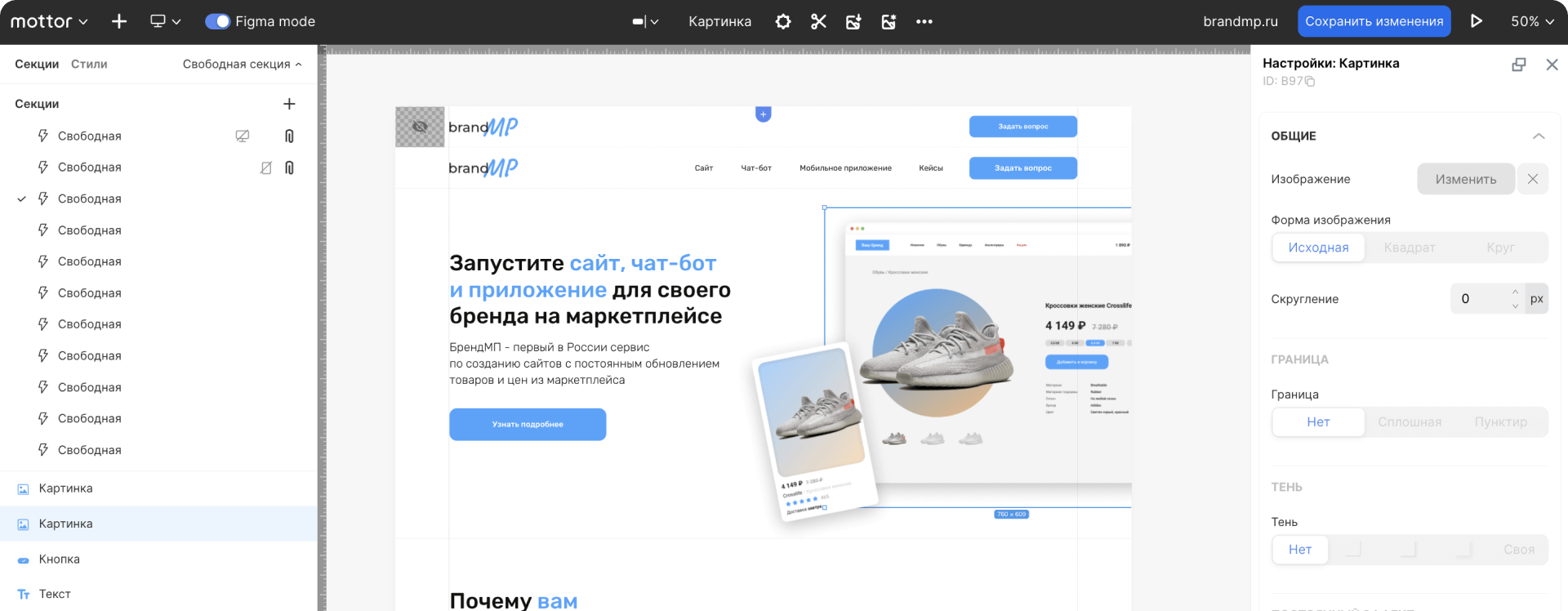The width and height of the screenshot is (1568, 611).
Task: Click the scissors cut icon
Action: [x=818, y=21]
